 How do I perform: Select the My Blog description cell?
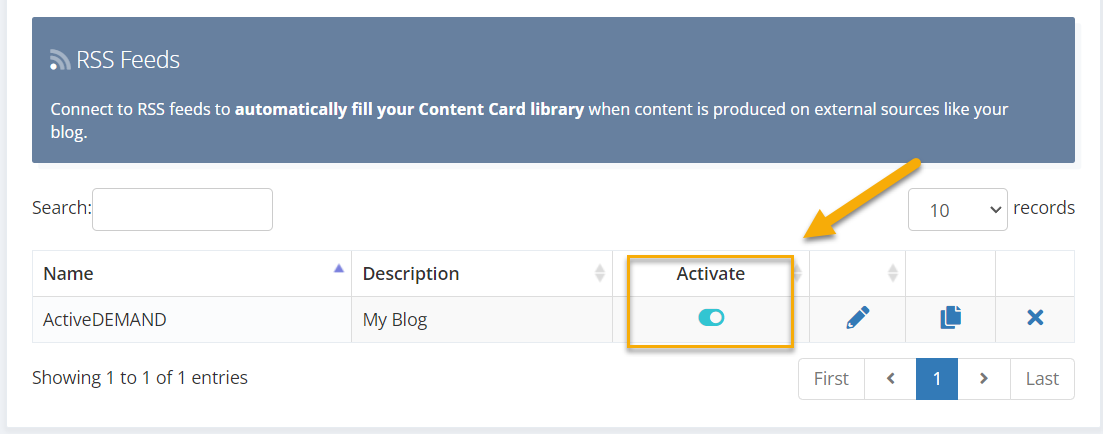click(x=482, y=320)
